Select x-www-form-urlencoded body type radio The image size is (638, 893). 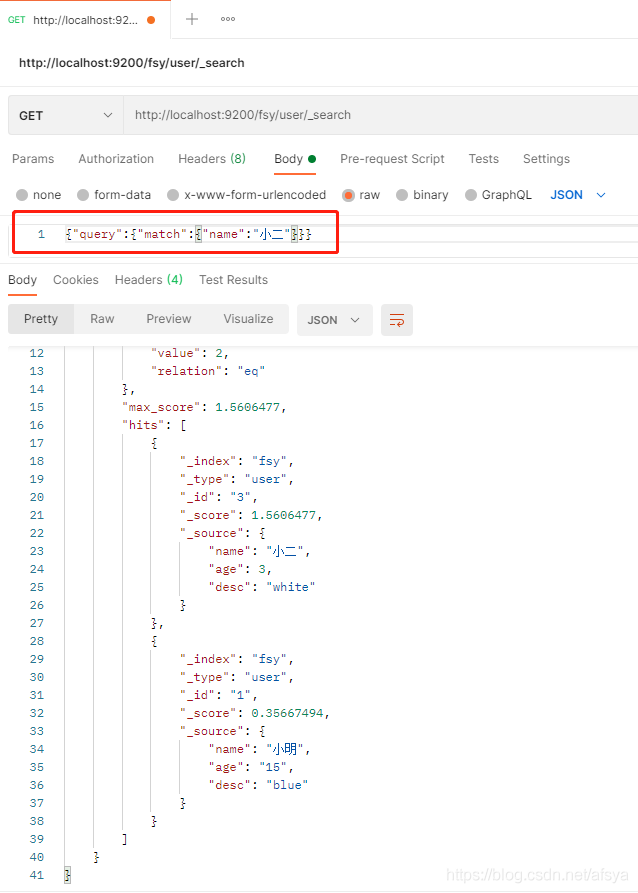click(x=173, y=195)
